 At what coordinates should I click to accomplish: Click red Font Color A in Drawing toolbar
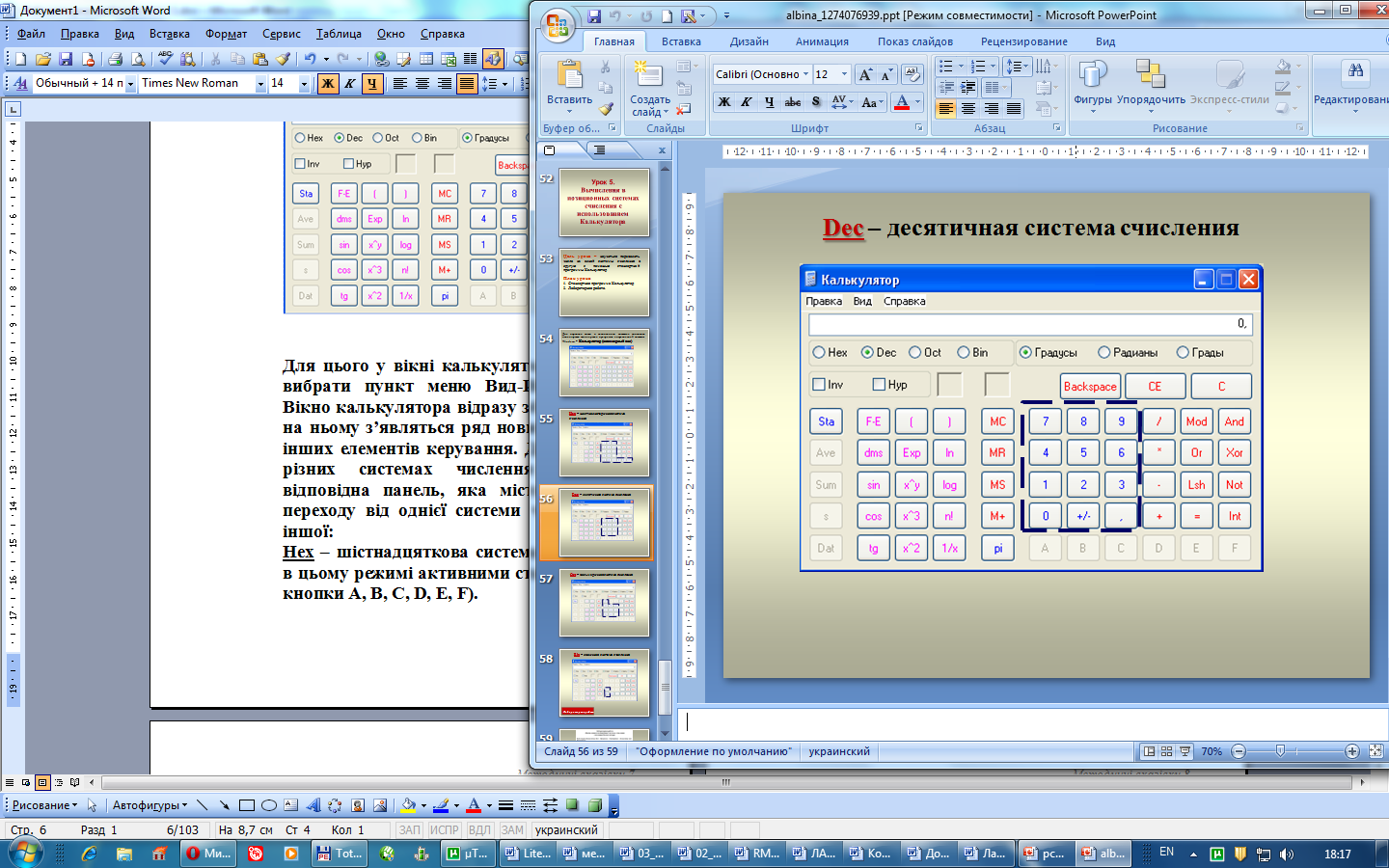[473, 805]
